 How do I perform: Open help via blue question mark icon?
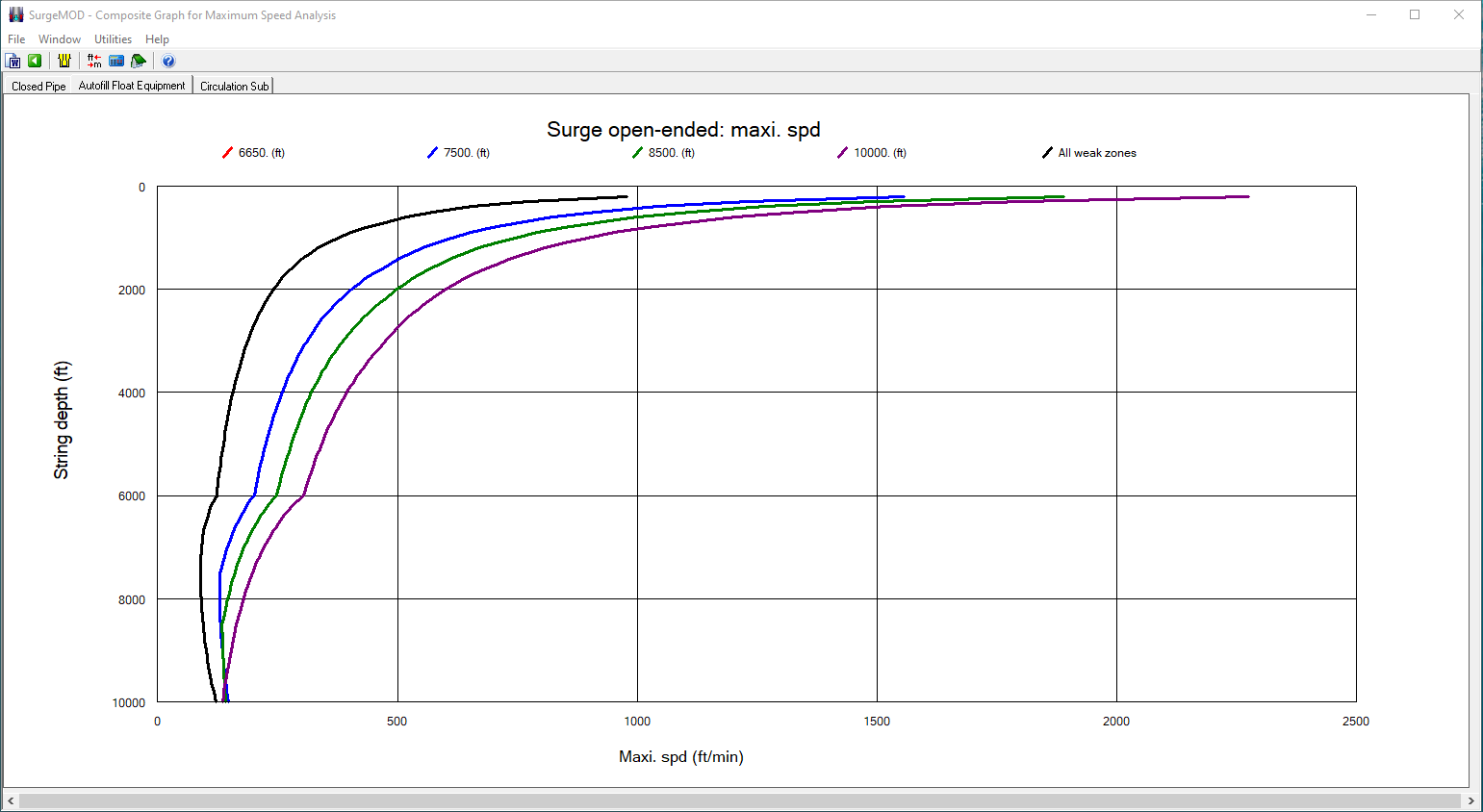(168, 61)
